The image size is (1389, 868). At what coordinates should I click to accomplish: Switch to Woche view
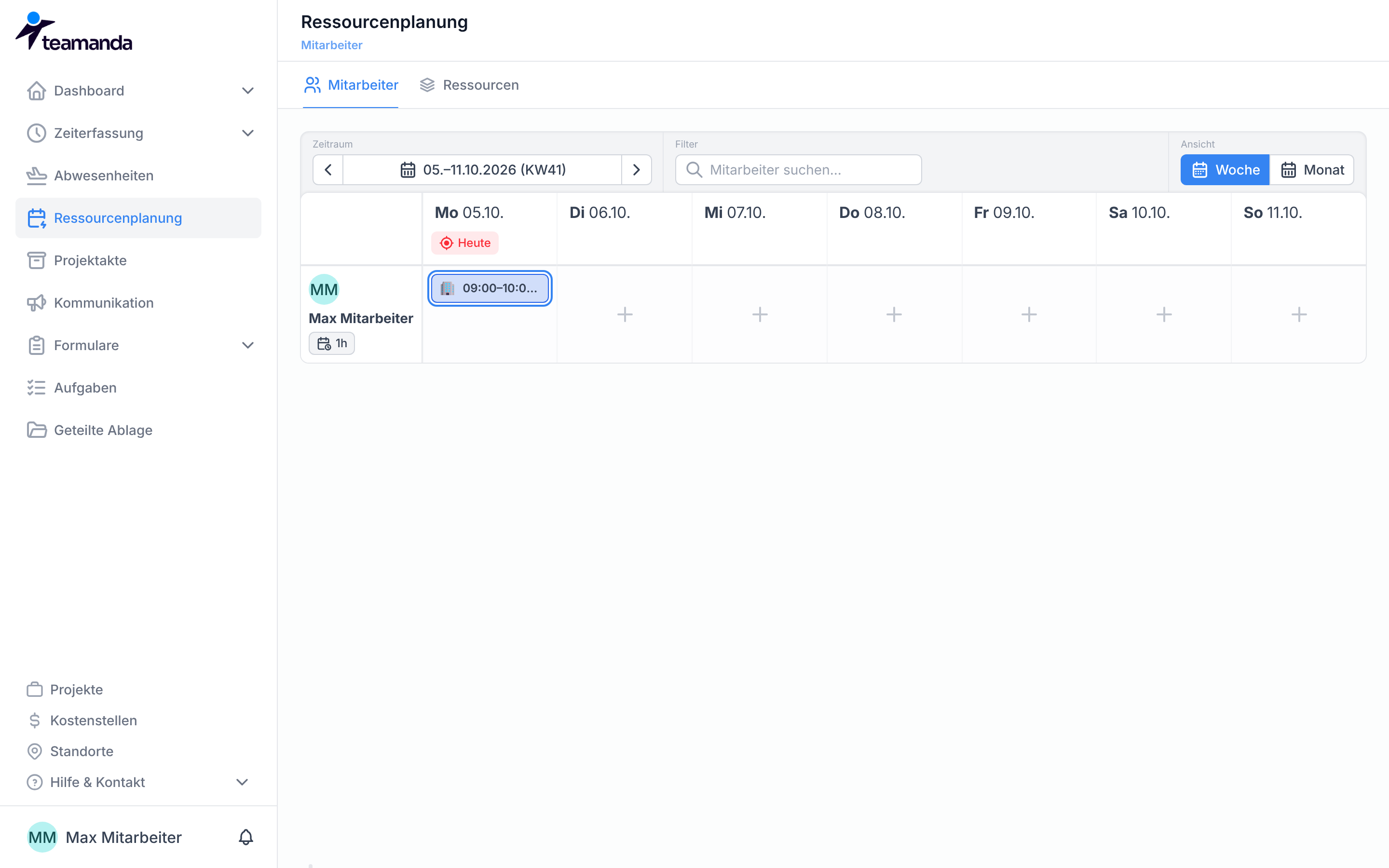click(x=1225, y=170)
